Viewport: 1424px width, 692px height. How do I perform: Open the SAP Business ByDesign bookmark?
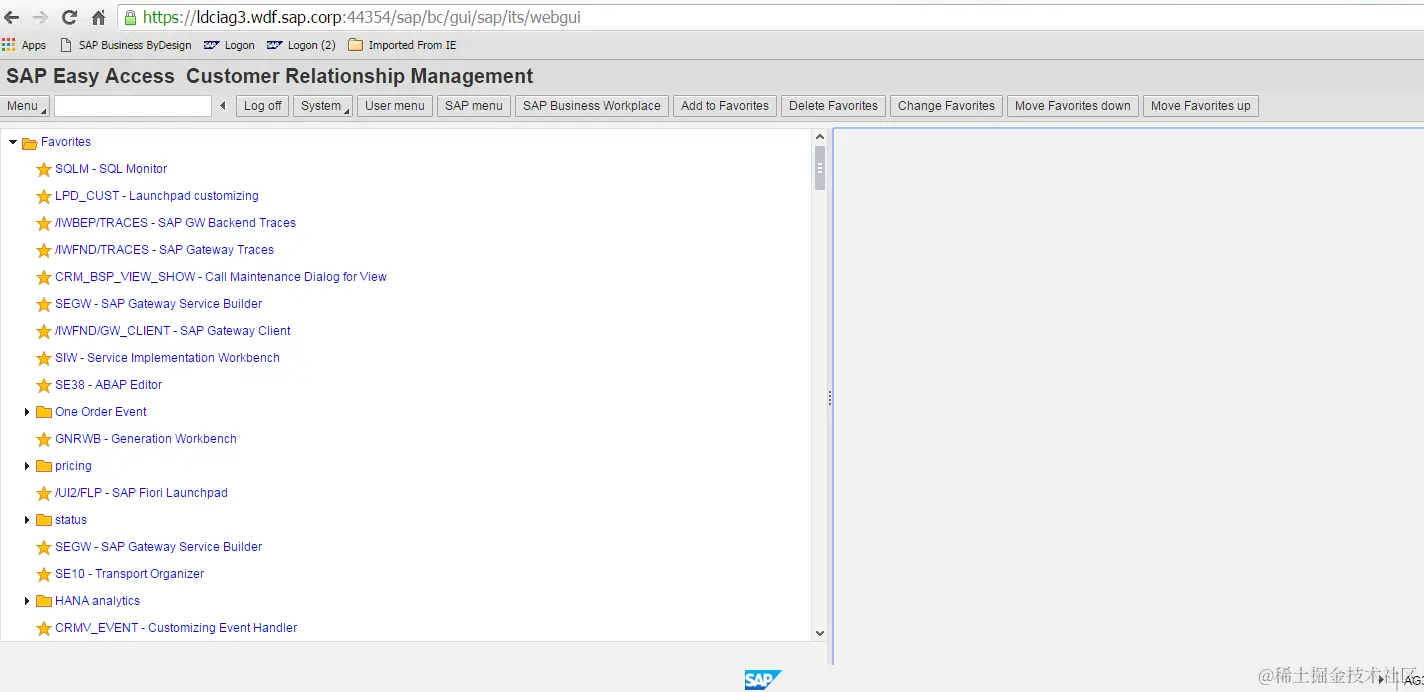coord(126,45)
